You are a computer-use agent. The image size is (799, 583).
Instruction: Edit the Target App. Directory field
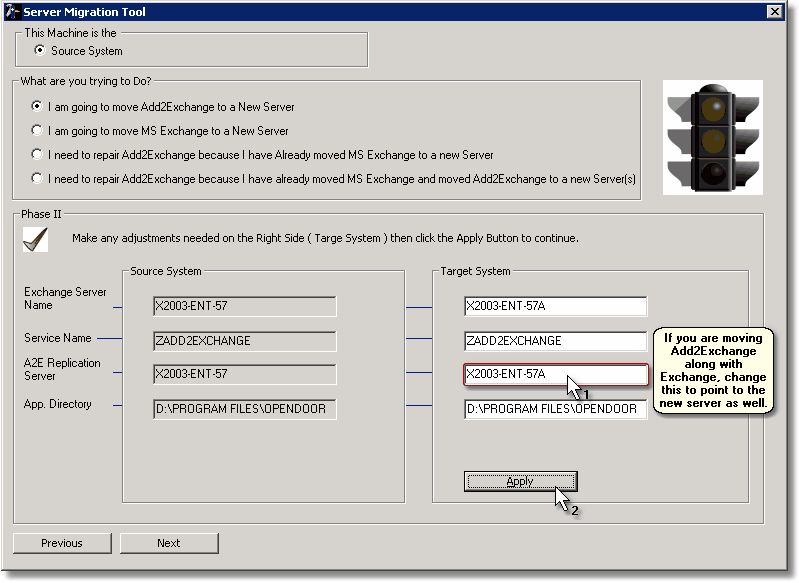pos(555,409)
